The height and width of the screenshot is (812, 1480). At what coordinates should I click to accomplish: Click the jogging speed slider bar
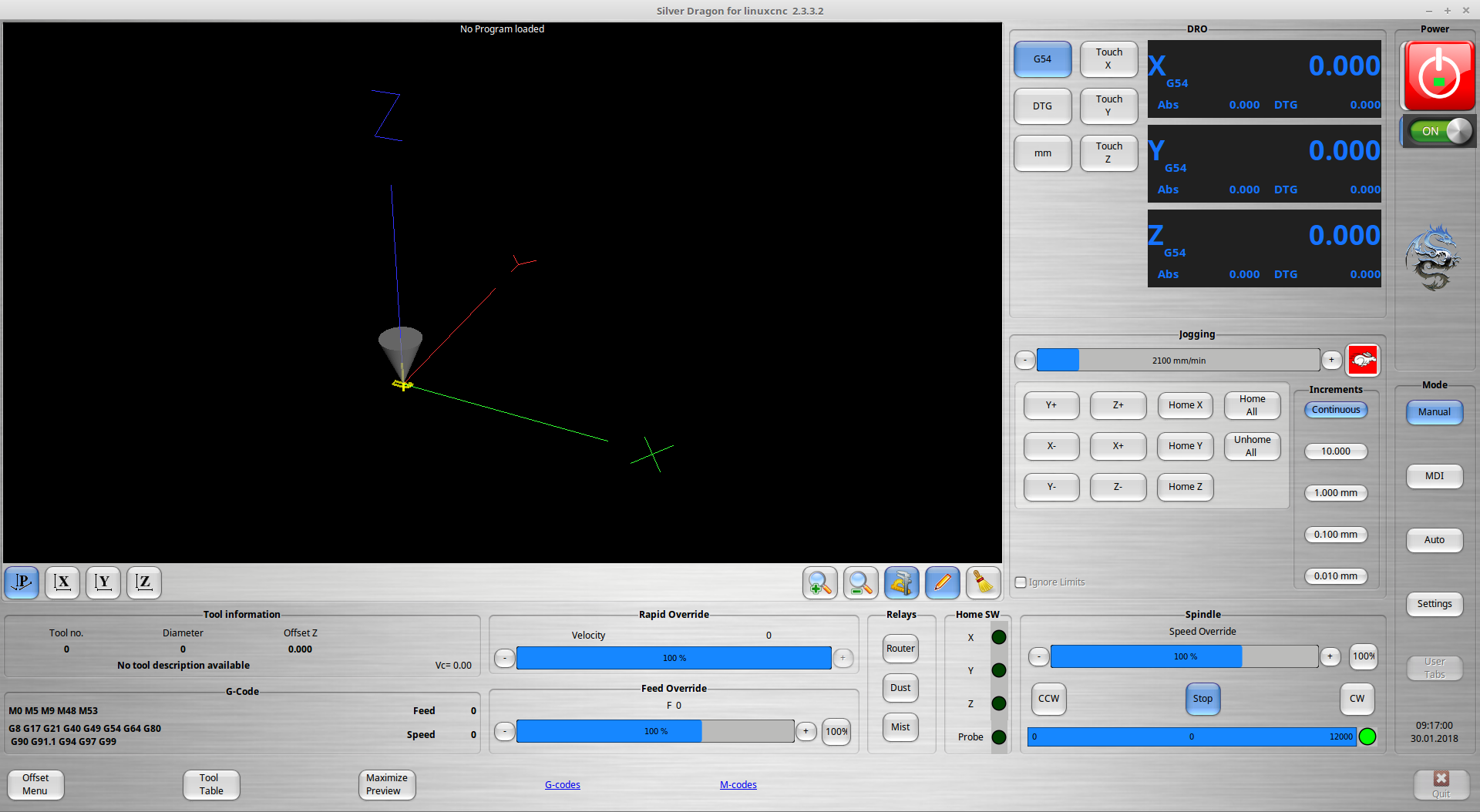click(x=1178, y=360)
